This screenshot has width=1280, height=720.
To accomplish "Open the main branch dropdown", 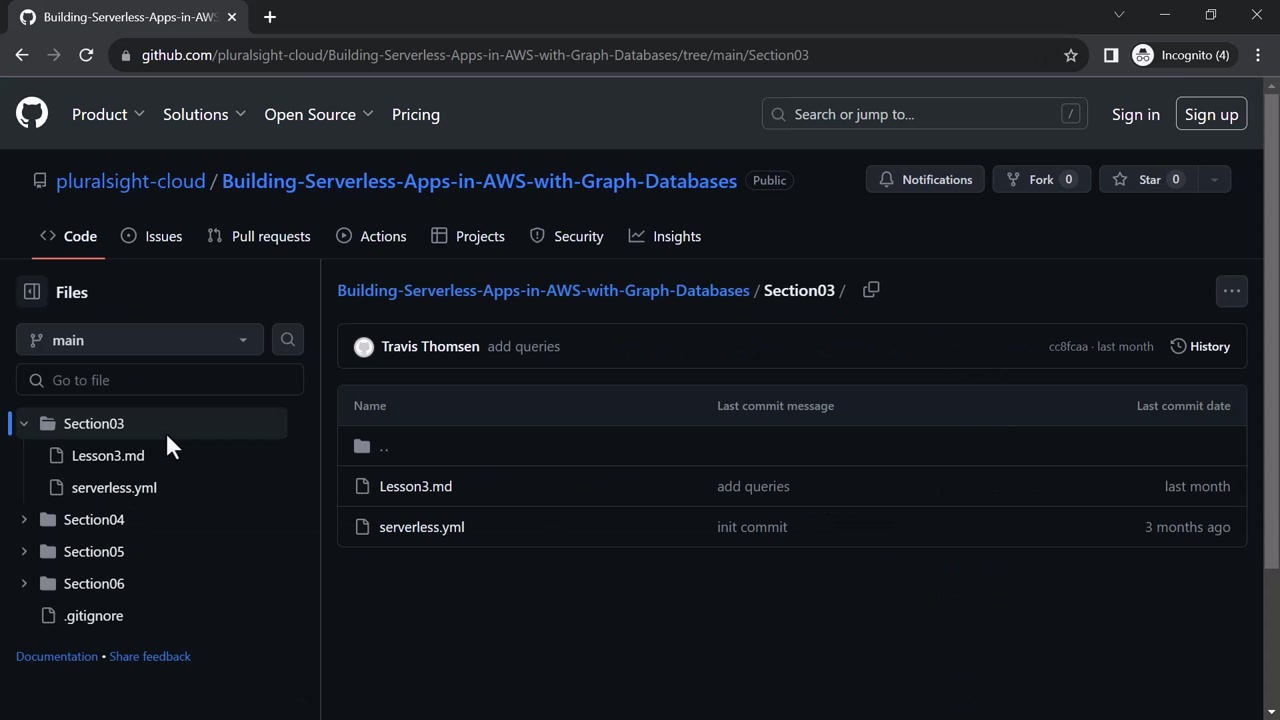I will 139,340.
